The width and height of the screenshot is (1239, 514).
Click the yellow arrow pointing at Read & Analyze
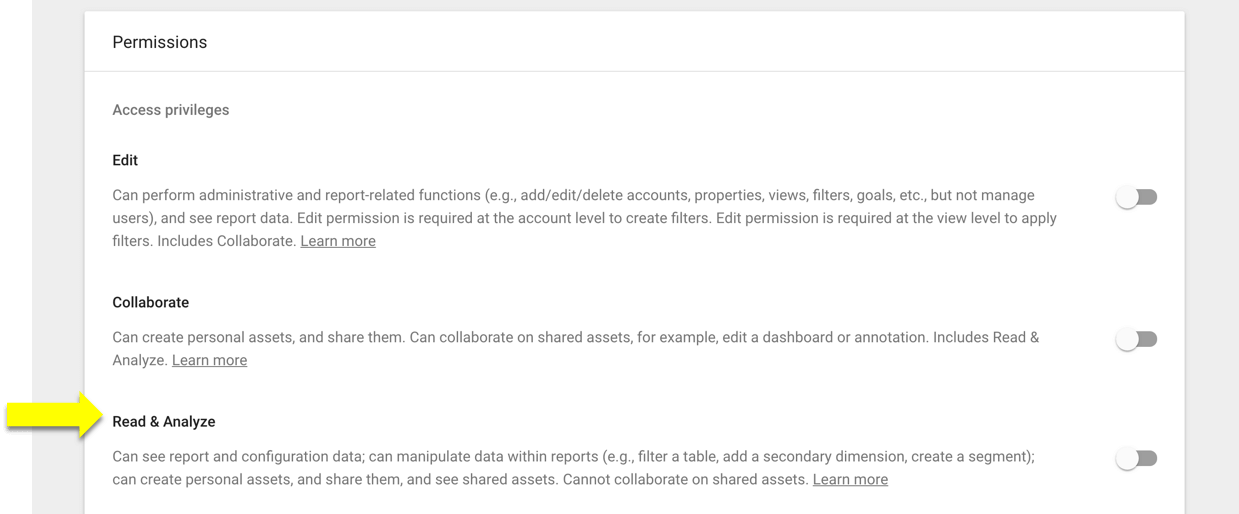(x=55, y=415)
